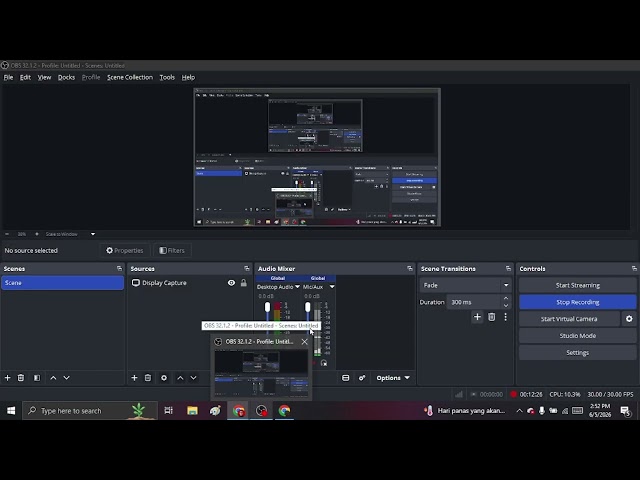This screenshot has height=480, width=640.
Task: Click the Properties button
Action: coord(125,251)
